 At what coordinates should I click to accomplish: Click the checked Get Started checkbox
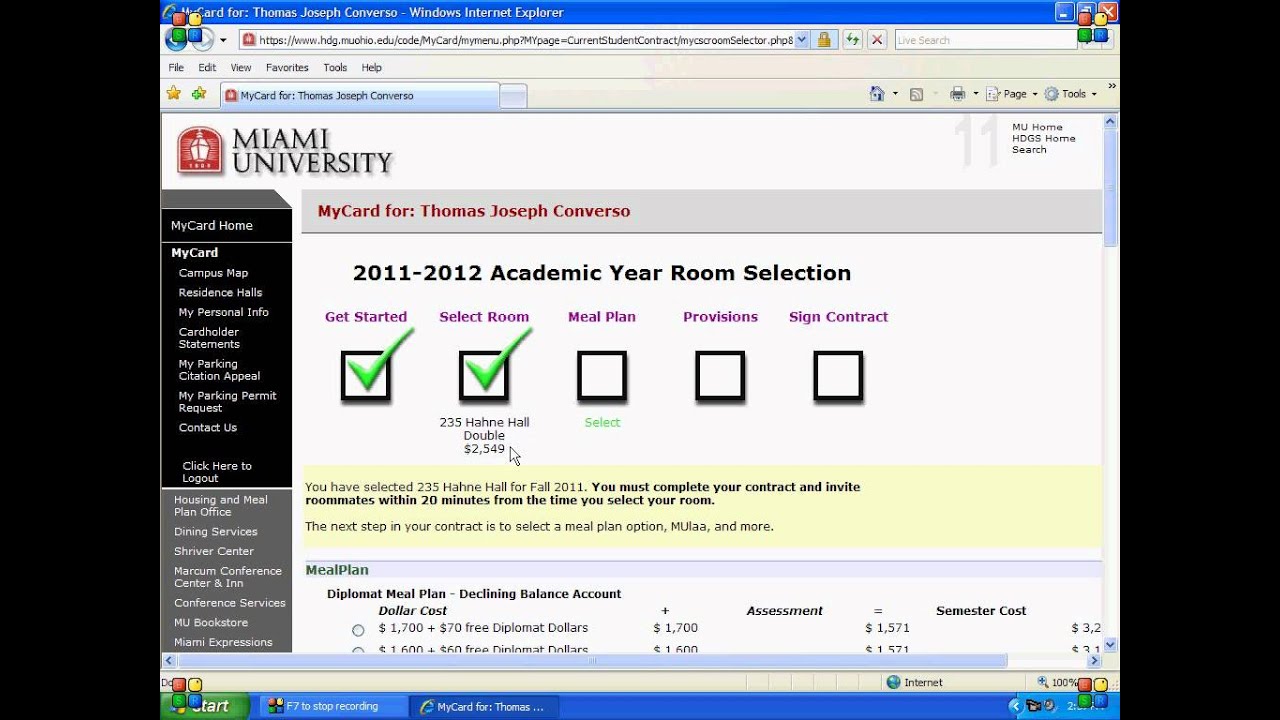point(366,376)
